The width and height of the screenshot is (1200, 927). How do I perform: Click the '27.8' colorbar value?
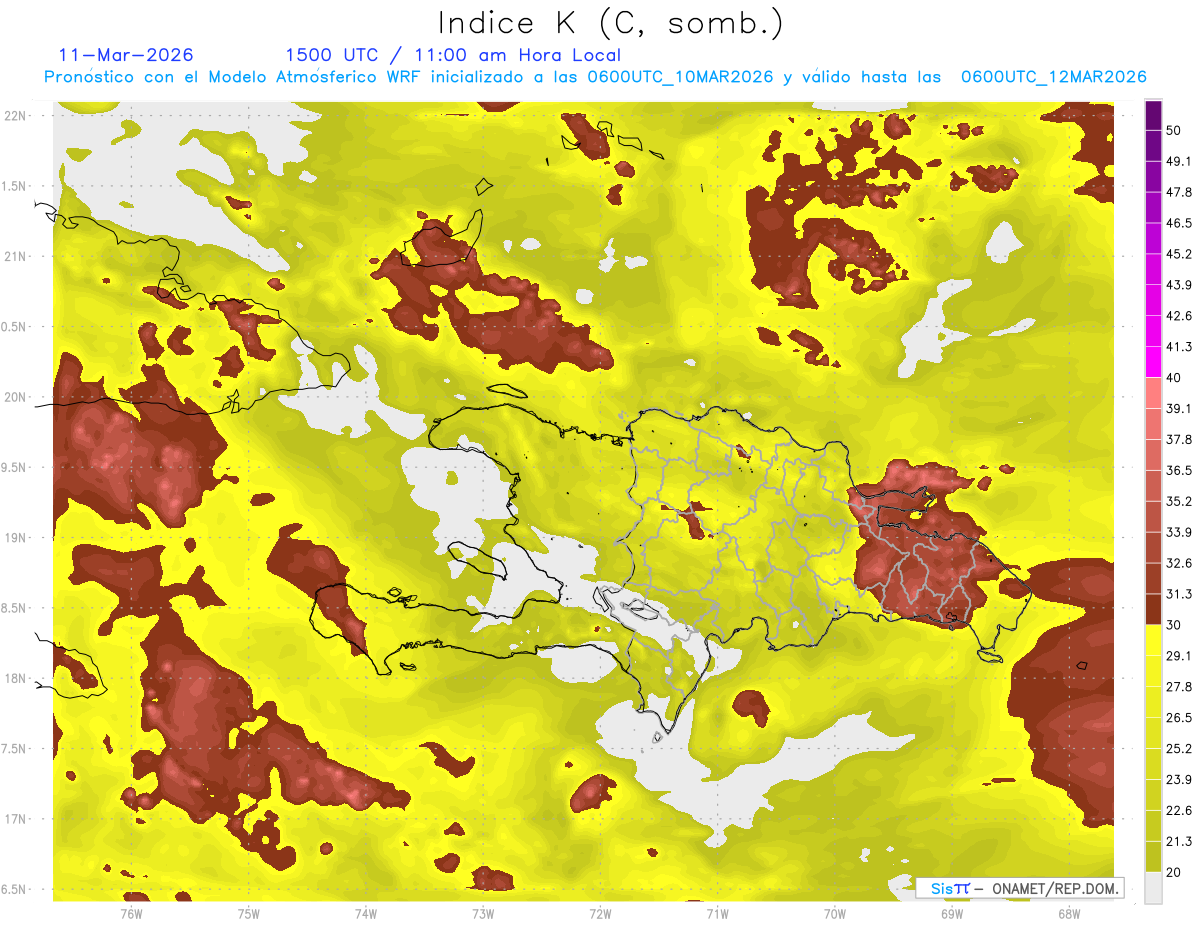point(1179,687)
